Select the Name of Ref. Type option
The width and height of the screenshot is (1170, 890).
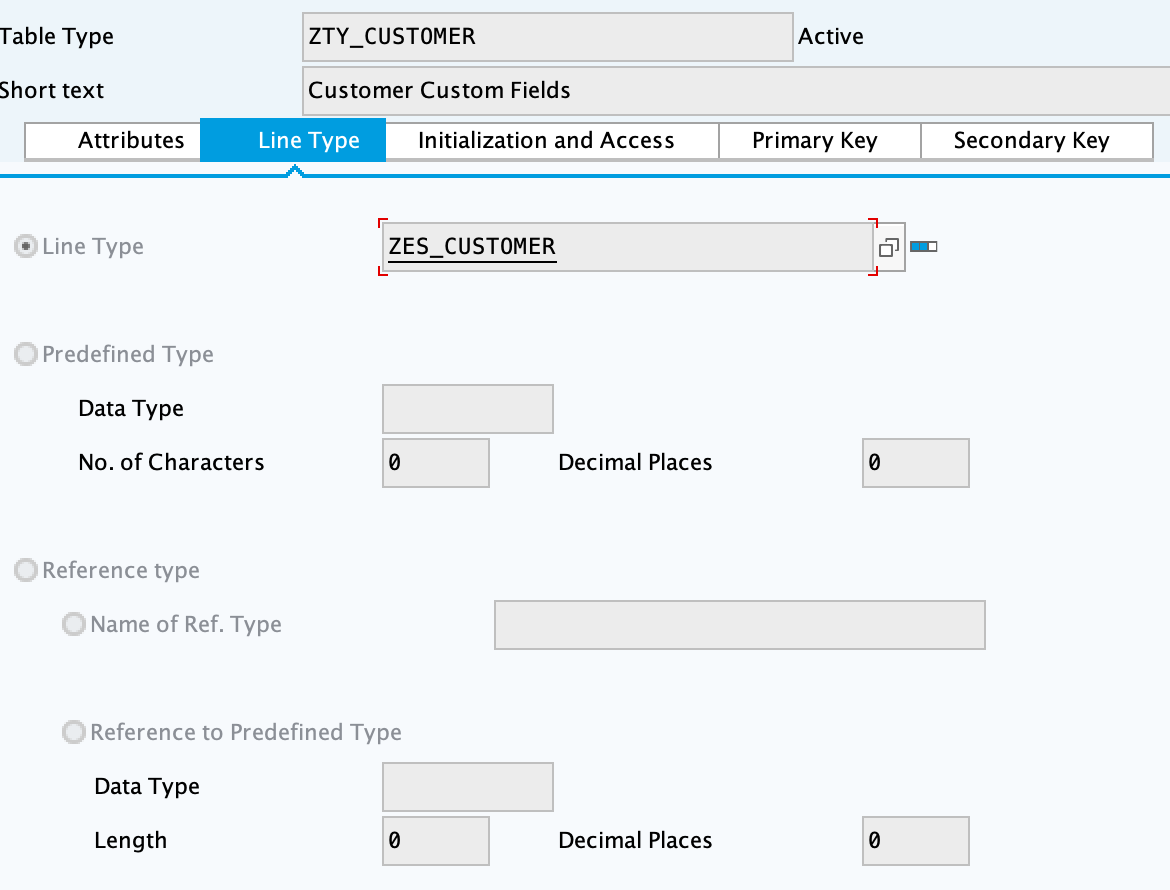pyautogui.click(x=73, y=625)
